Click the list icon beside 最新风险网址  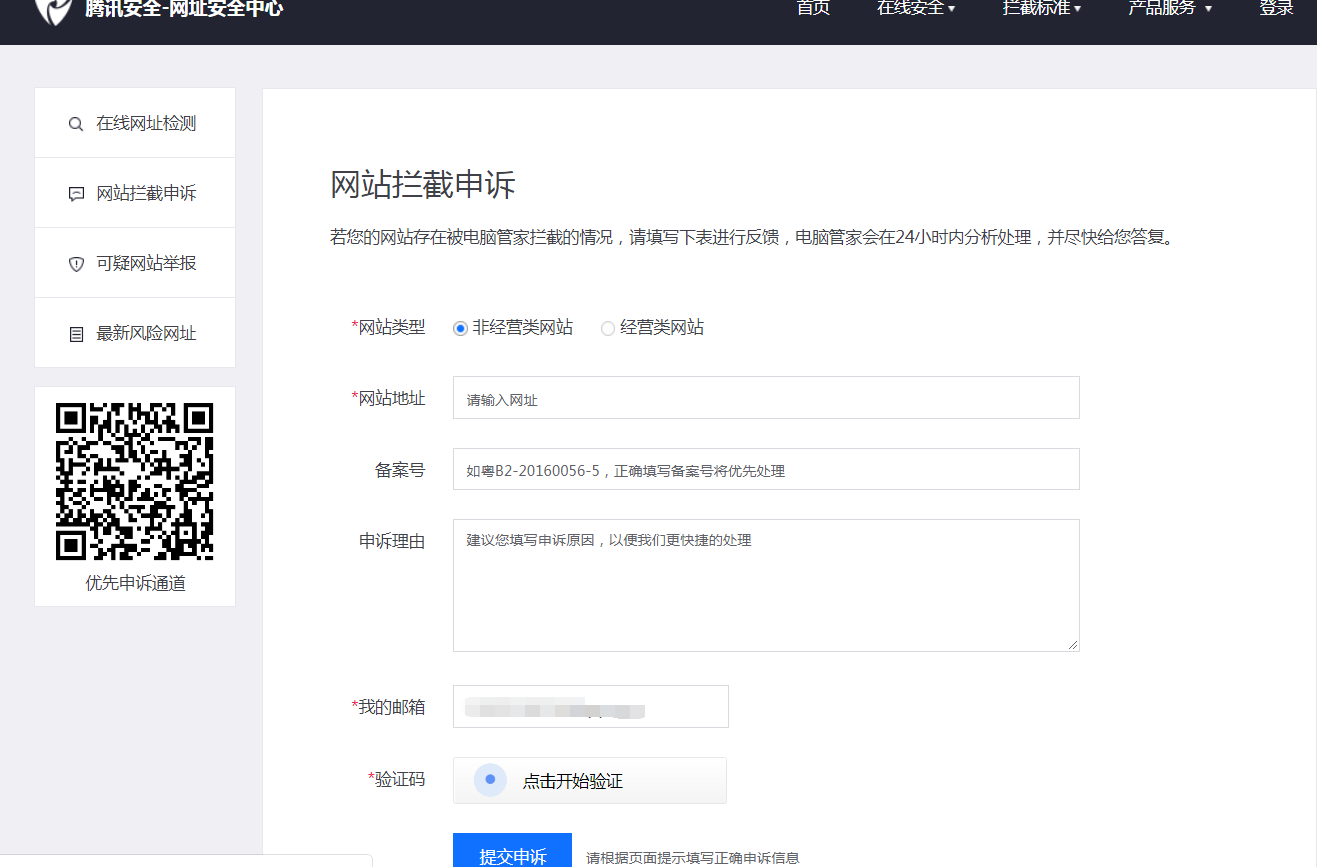76,334
